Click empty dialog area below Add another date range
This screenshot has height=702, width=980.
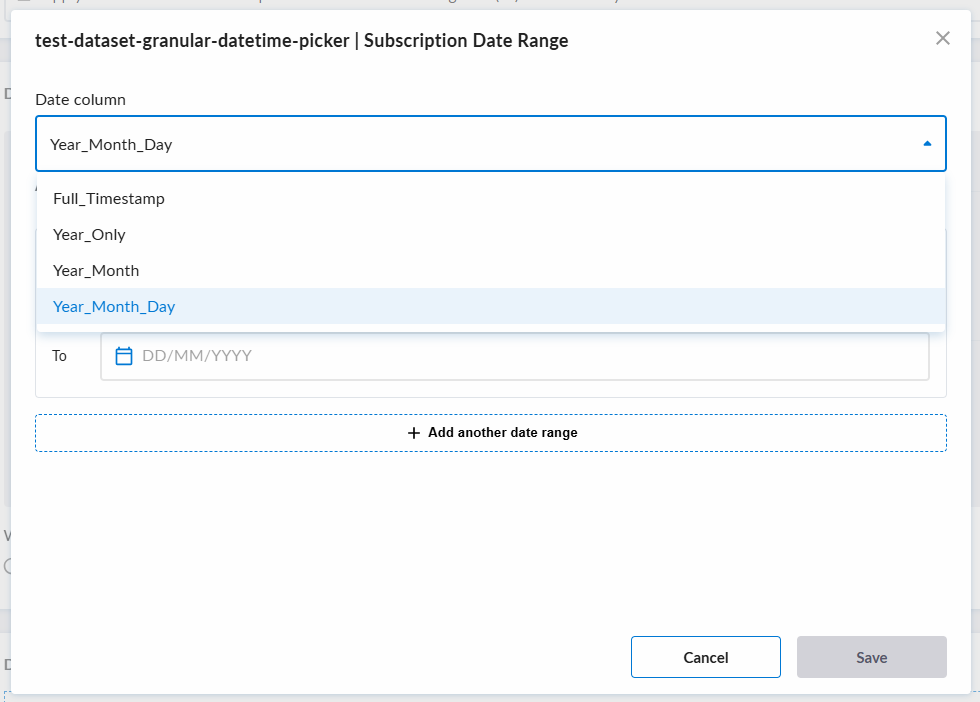coord(491,538)
